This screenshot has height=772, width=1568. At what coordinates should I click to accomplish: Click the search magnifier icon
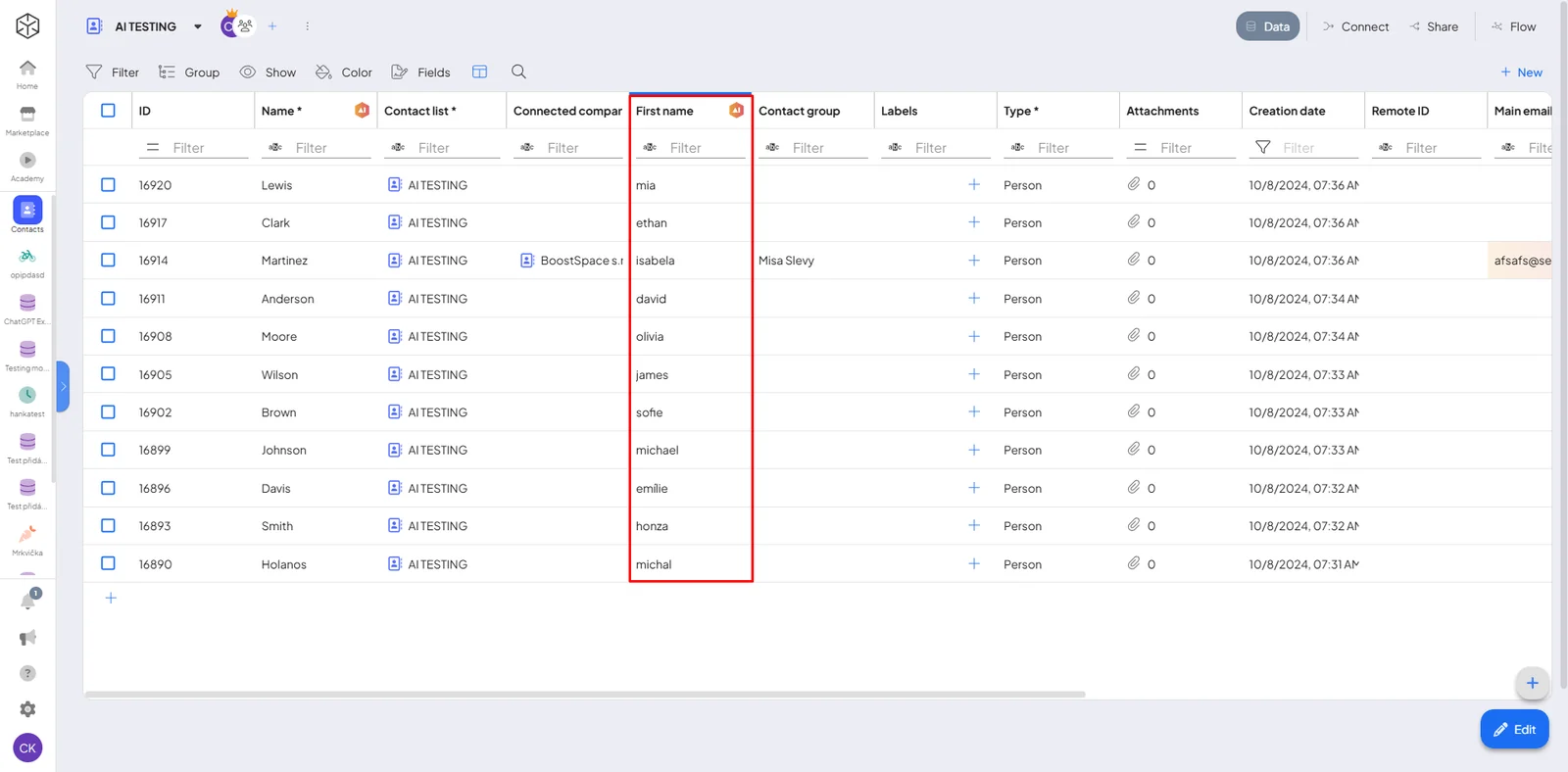[518, 72]
